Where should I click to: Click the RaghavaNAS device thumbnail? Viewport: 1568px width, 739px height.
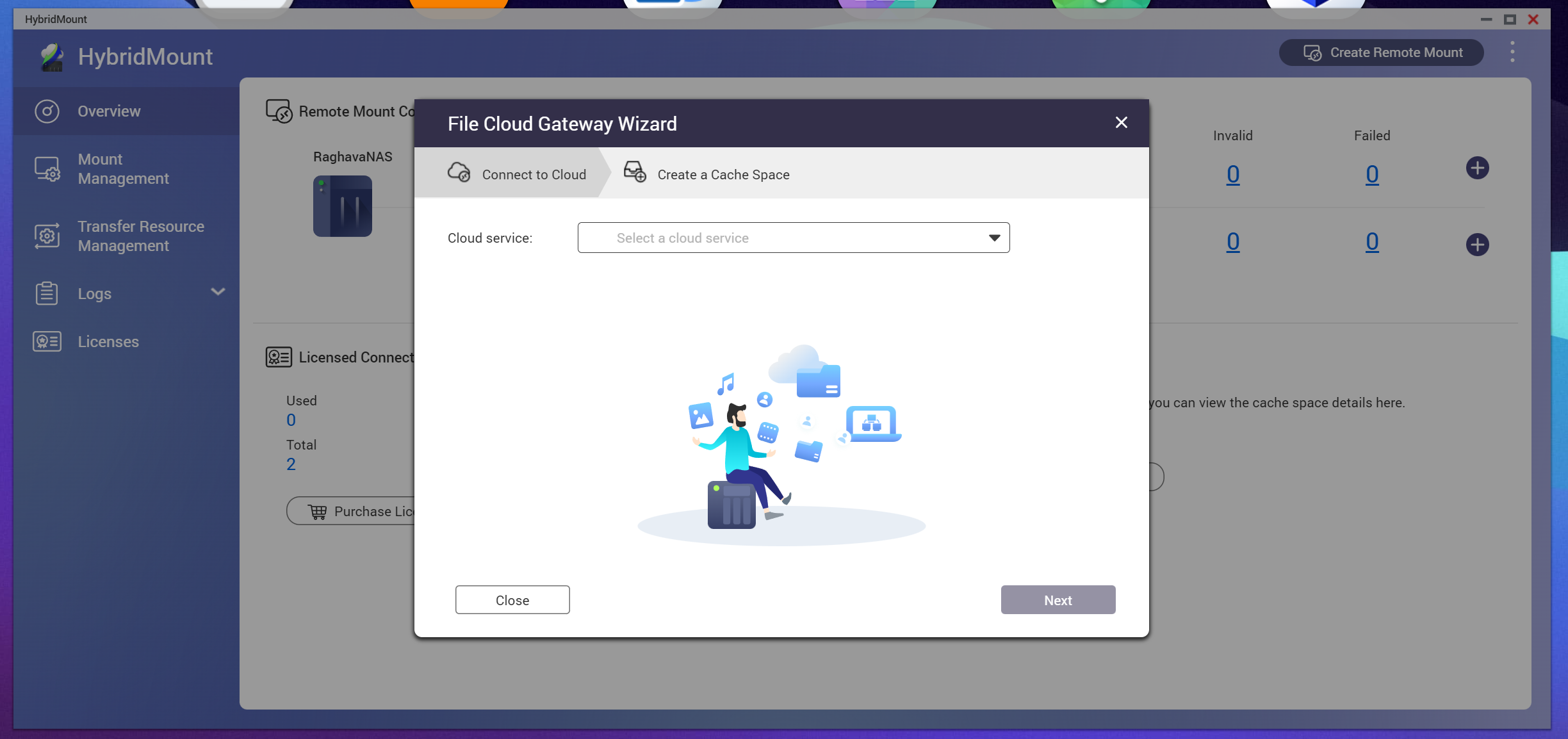coord(342,206)
